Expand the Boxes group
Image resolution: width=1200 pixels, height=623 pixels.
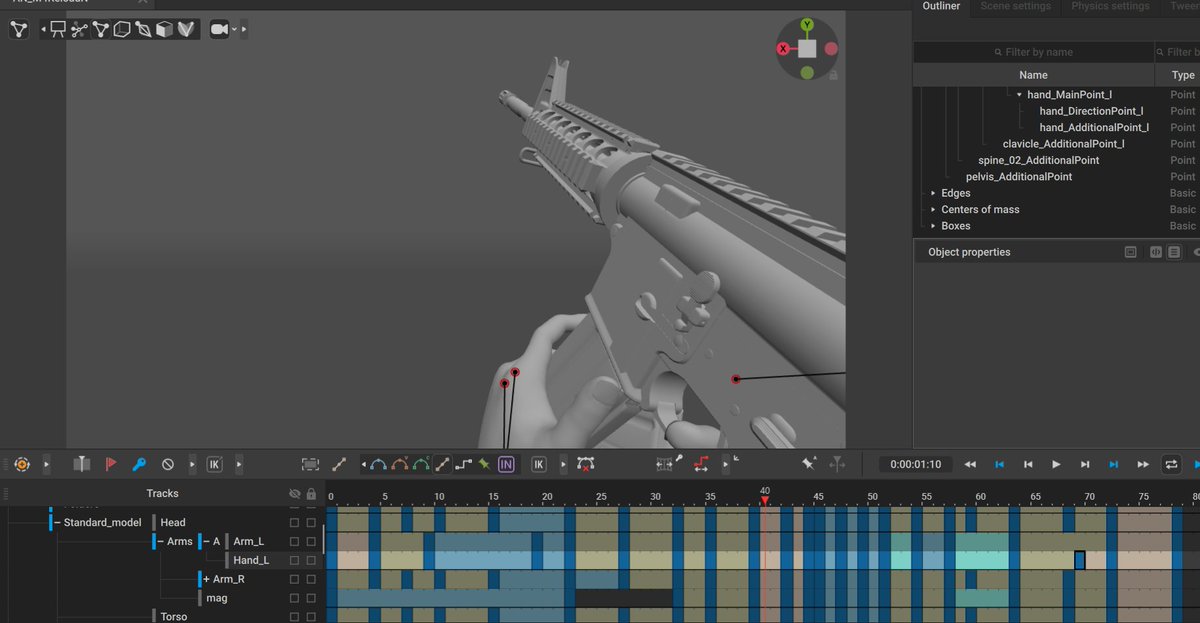[933, 226]
